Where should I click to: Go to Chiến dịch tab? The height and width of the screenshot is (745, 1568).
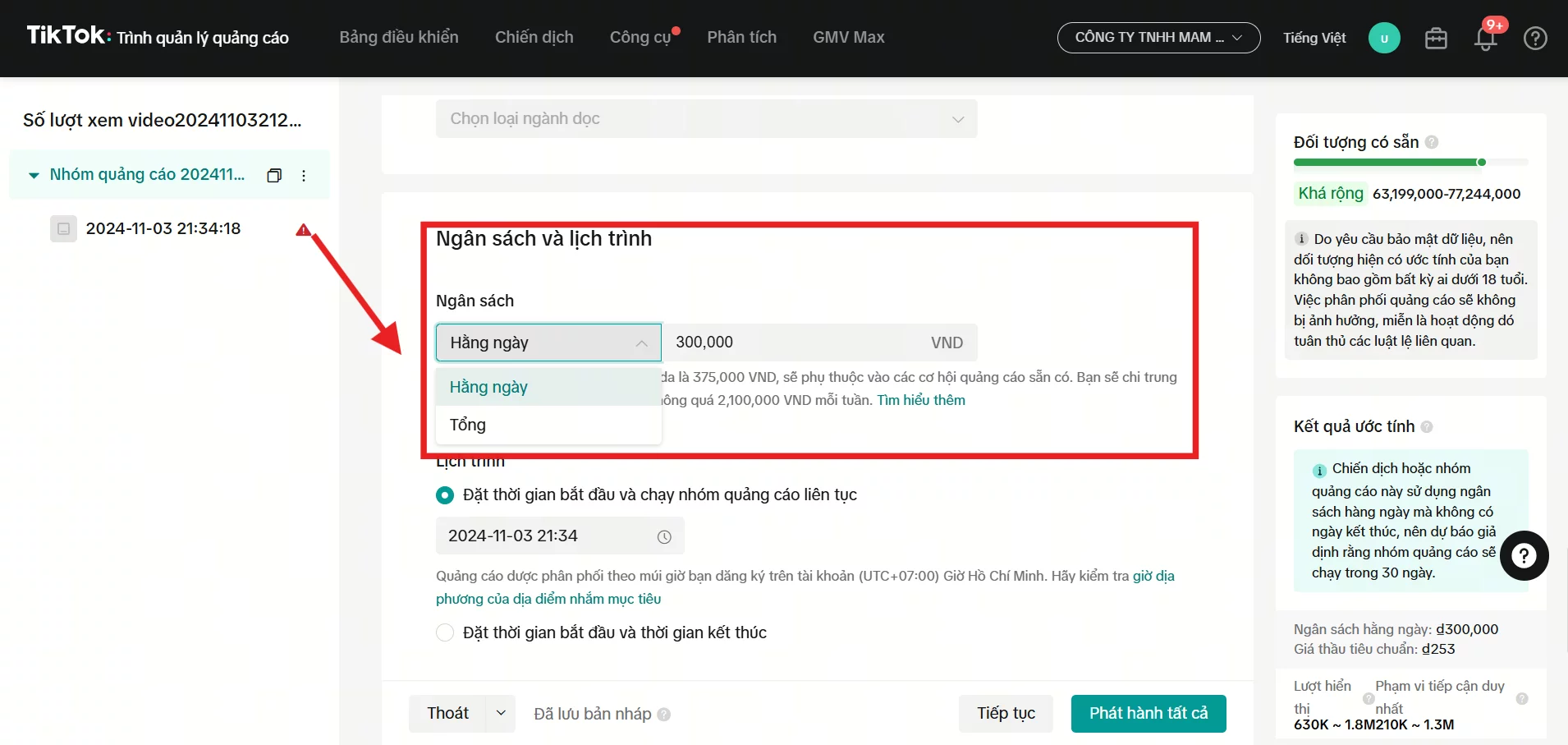tap(534, 37)
